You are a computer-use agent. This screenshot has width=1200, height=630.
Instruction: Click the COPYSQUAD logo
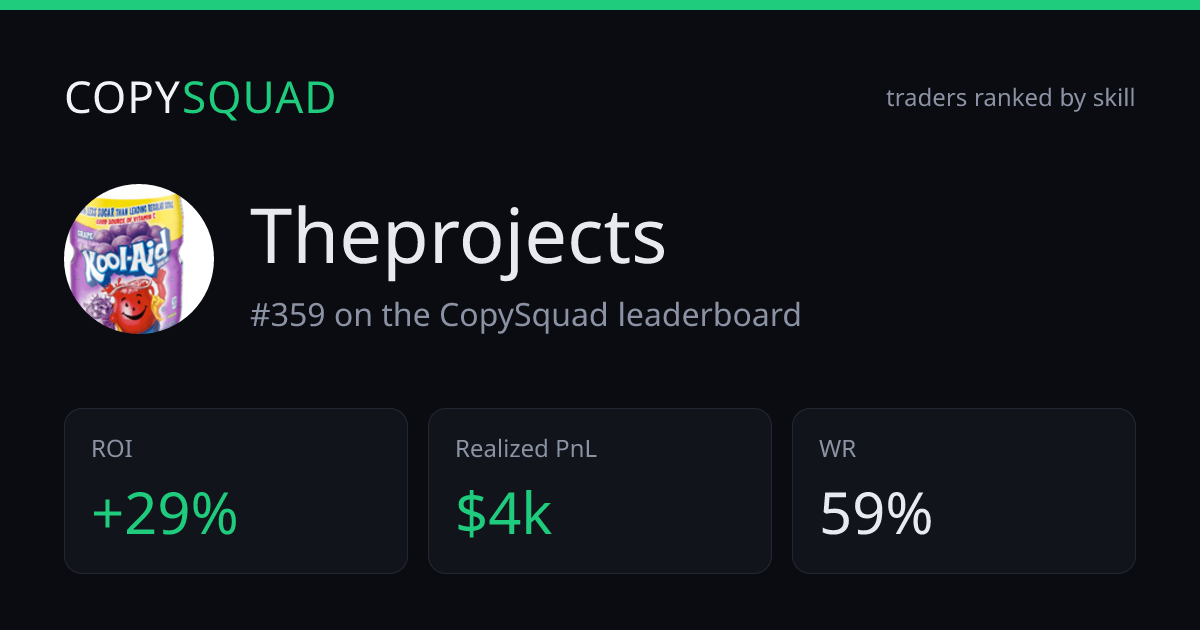coord(200,98)
